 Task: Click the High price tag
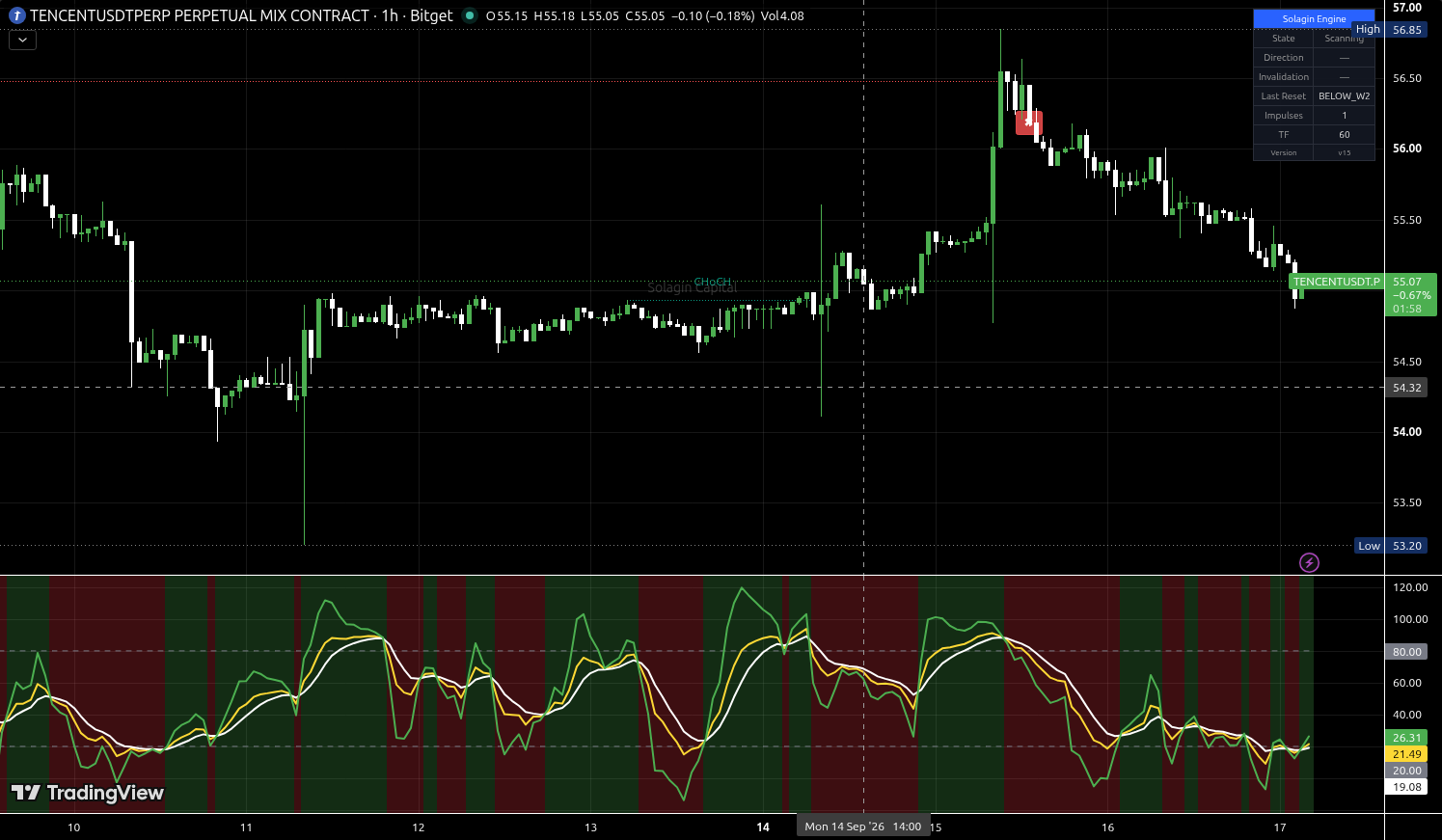1368,30
